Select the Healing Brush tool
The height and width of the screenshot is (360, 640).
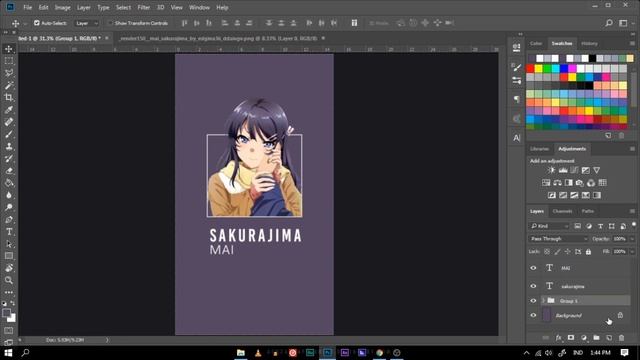pos(9,122)
